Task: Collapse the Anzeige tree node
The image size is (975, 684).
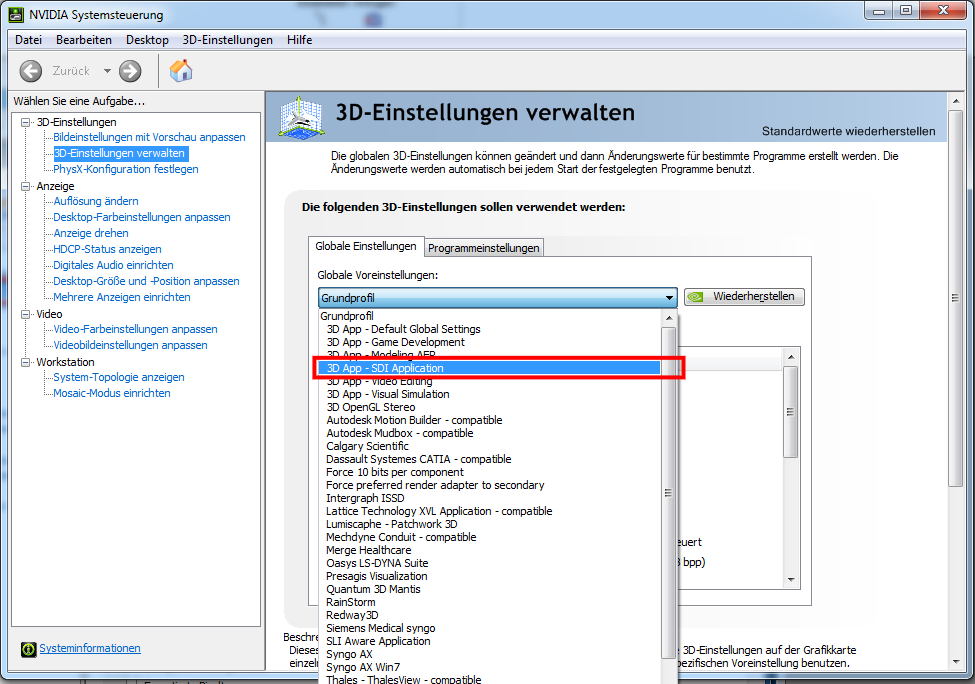Action: coord(25,186)
